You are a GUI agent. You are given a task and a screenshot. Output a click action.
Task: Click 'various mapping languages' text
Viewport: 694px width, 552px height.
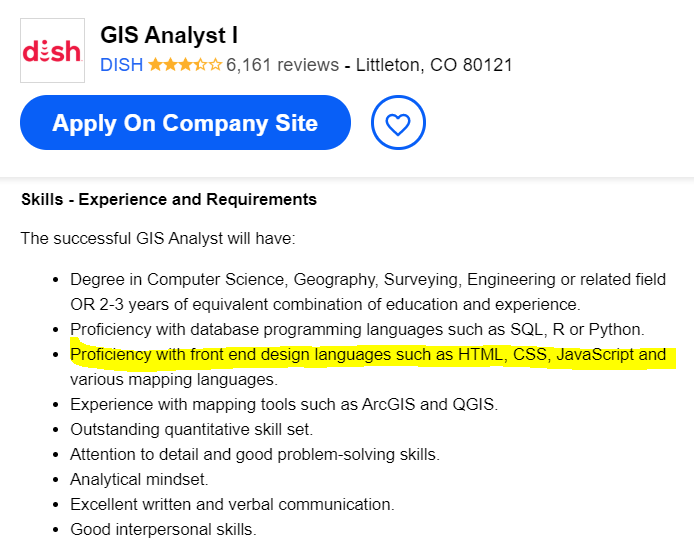174,380
